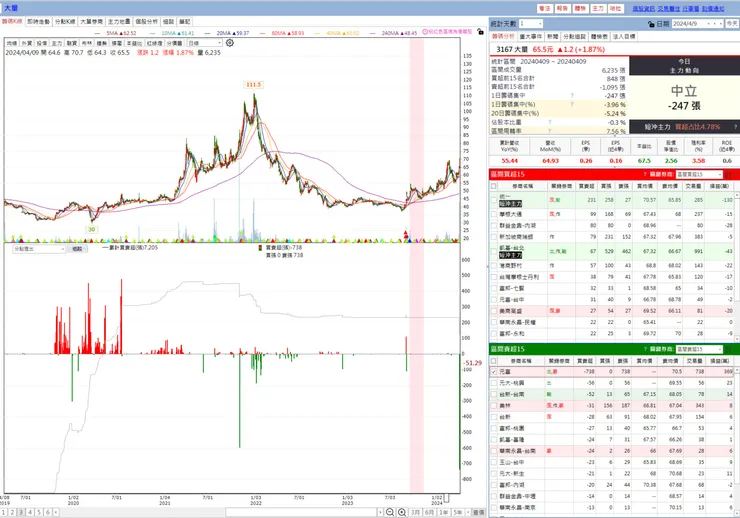Click the question mark beside 1日籌碼集中
Image resolution: width=740 pixels, height=518 pixels.
[572, 96]
